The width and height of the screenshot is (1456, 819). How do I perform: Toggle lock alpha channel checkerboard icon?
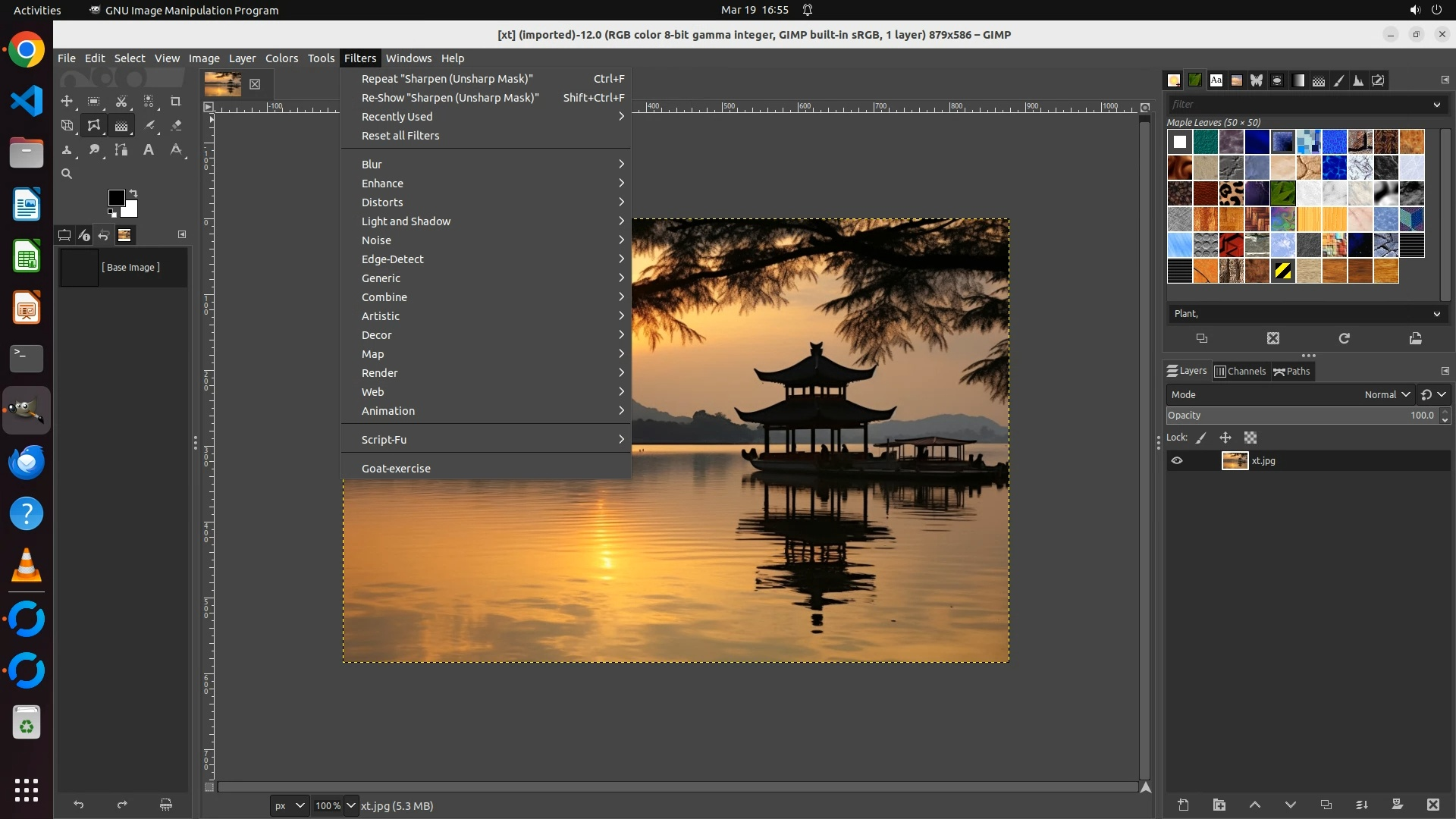1250,438
